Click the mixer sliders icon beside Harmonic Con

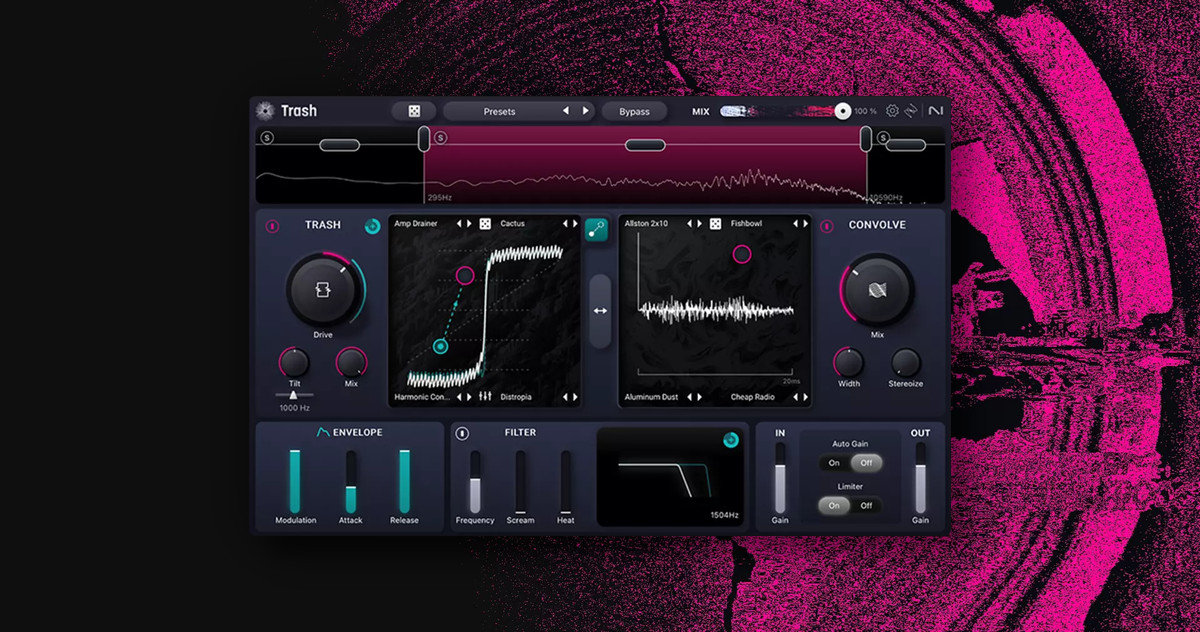[x=485, y=397]
